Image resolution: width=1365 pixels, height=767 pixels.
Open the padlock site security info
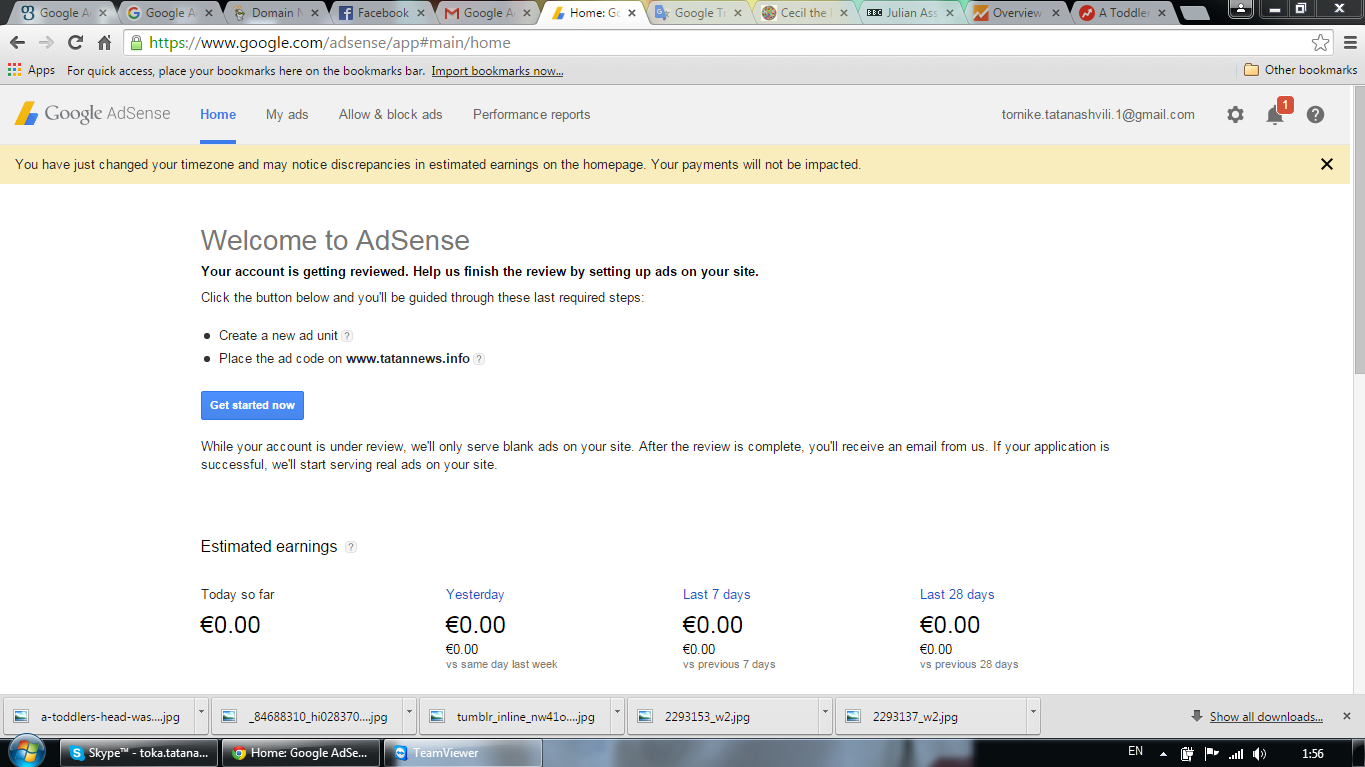[x=136, y=43]
